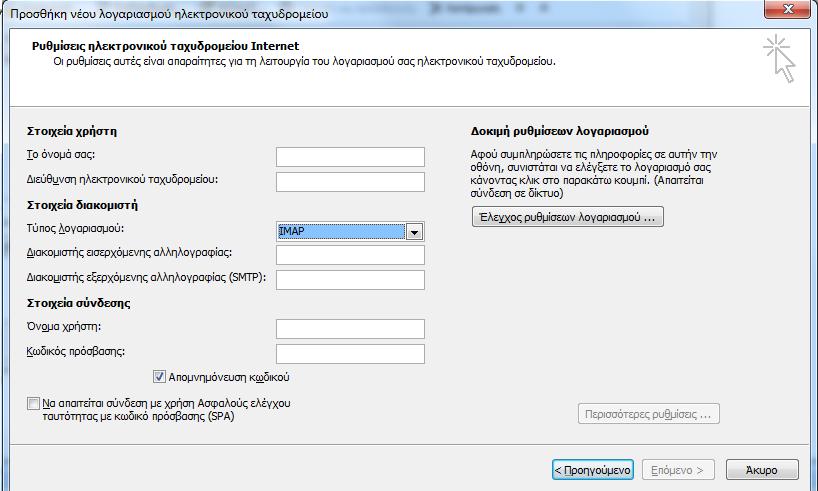This screenshot has width=818, height=491.
Task: Click the 'Δοκιμή ρυθμίσεων λογαριασμού' heading
Action: coord(559,131)
